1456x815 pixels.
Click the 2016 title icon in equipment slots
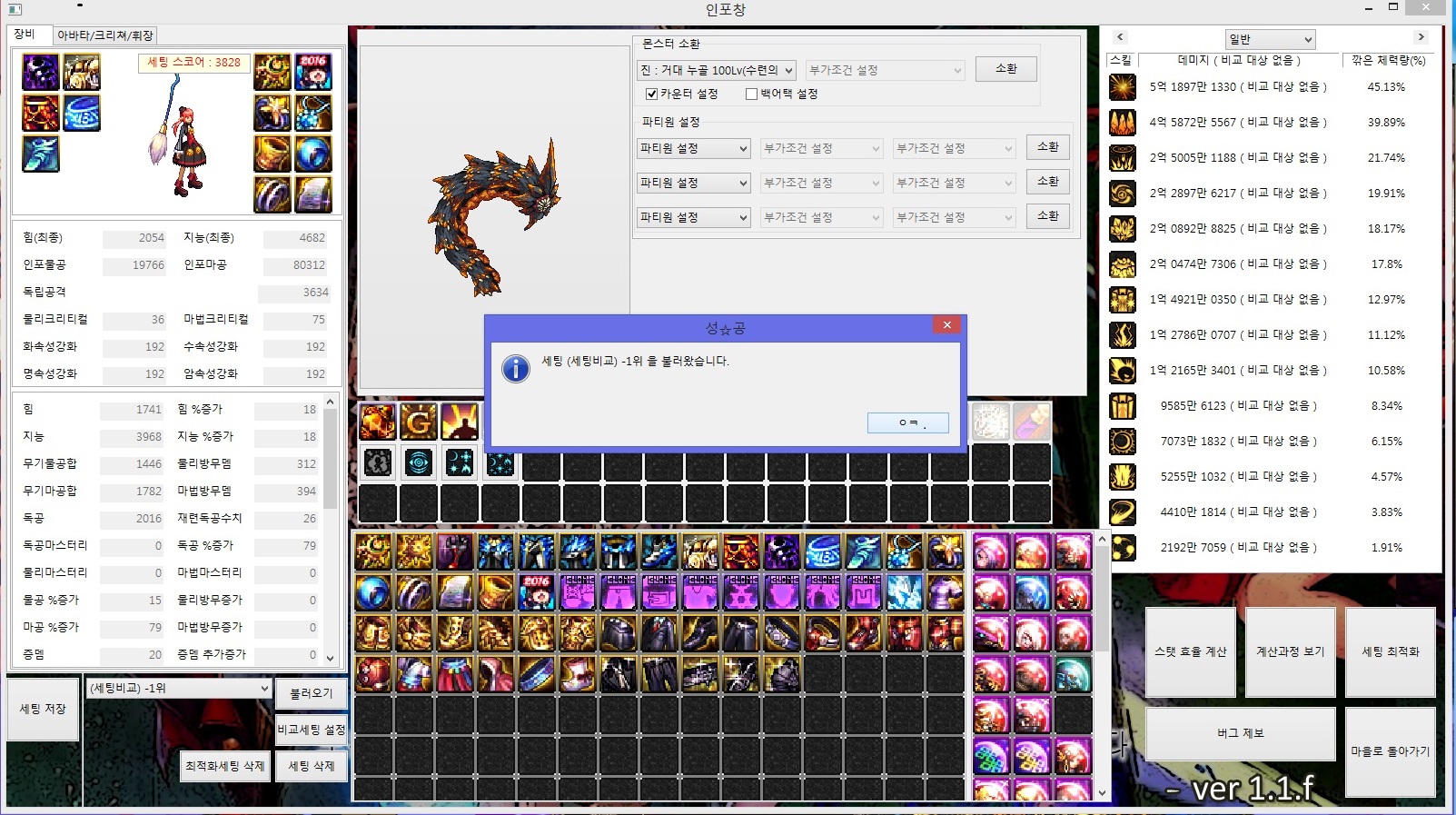pyautogui.click(x=313, y=72)
